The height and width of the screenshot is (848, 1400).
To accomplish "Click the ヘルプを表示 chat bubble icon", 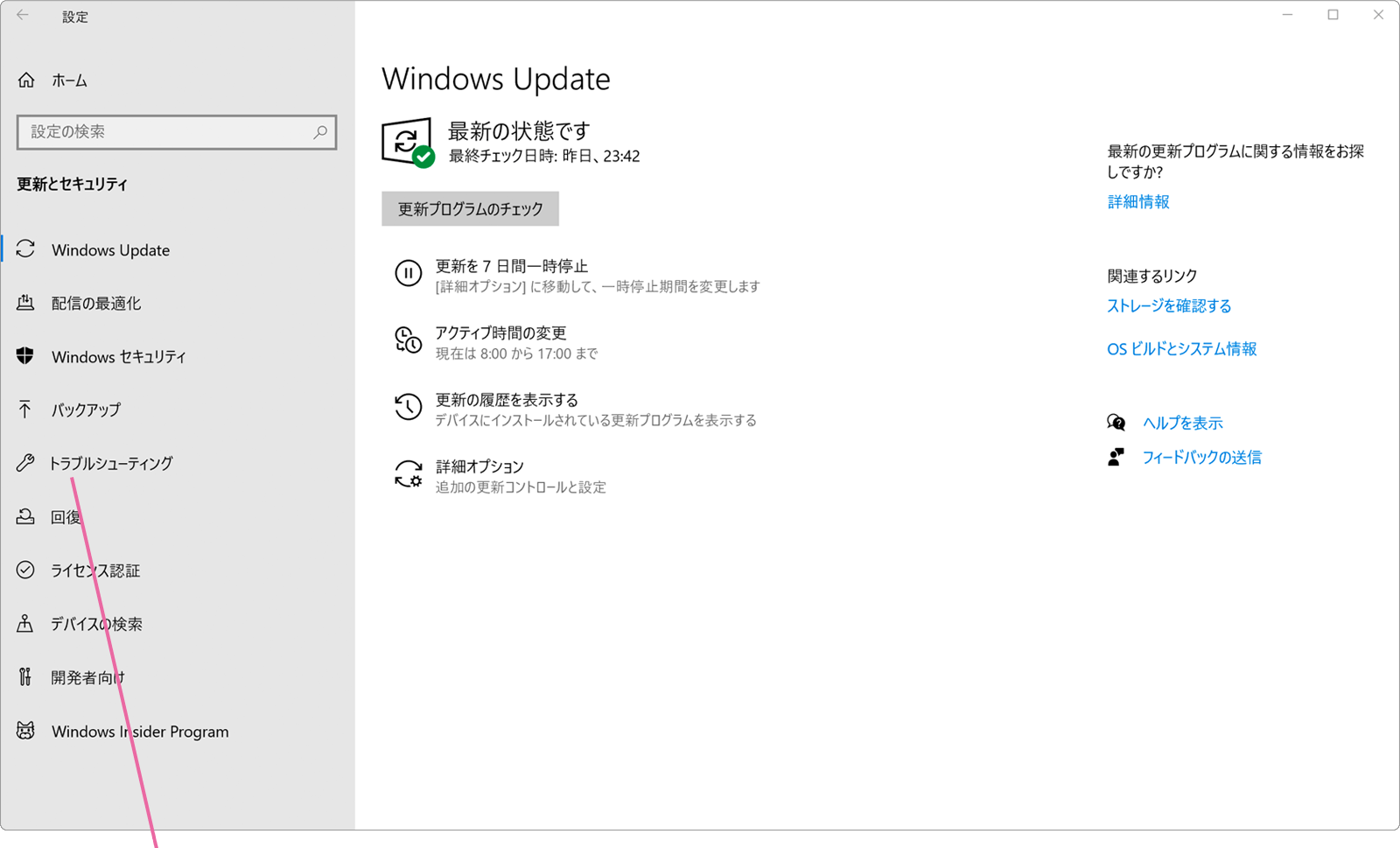I will pyautogui.click(x=1116, y=423).
